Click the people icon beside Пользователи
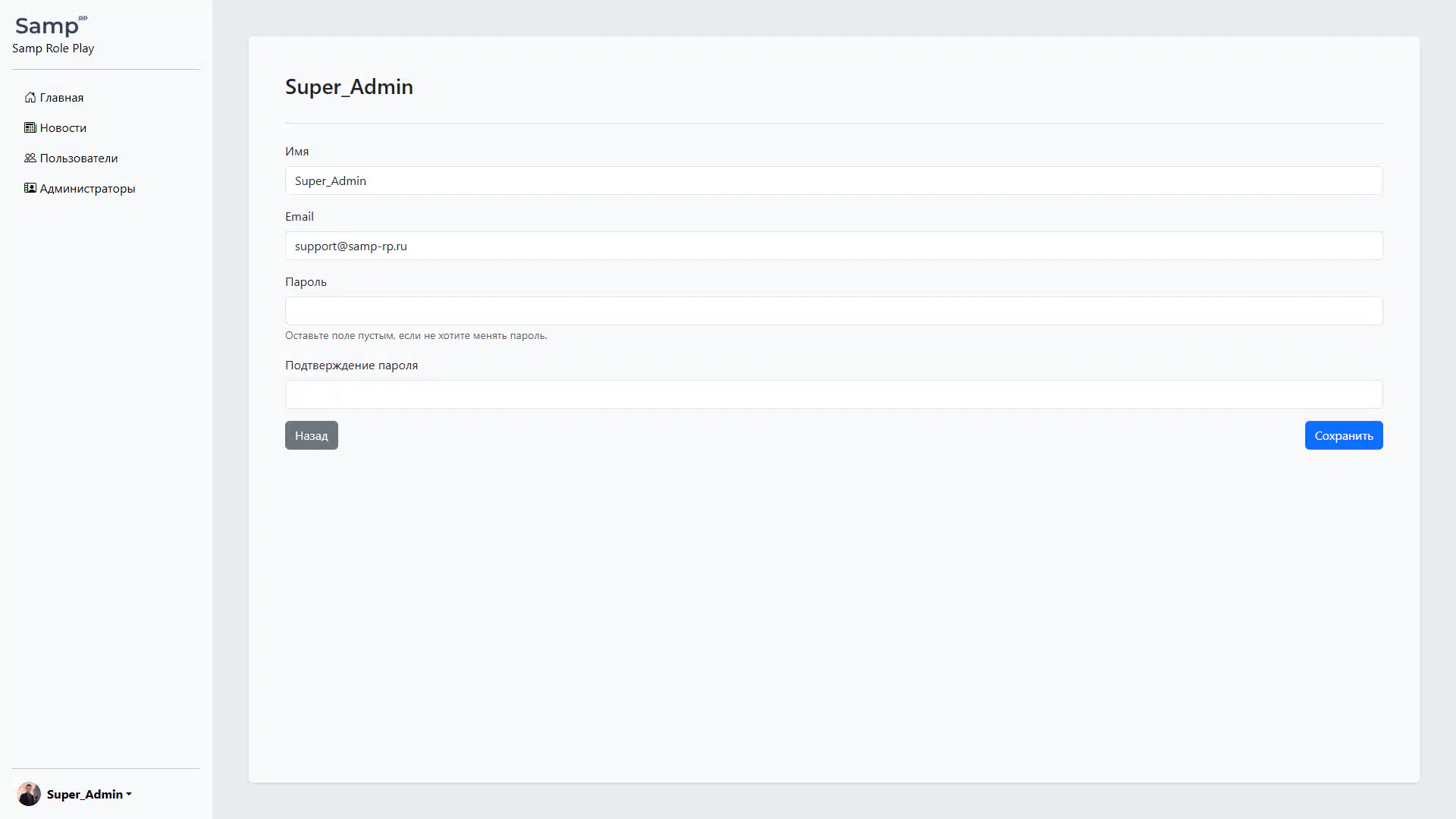 tap(30, 158)
